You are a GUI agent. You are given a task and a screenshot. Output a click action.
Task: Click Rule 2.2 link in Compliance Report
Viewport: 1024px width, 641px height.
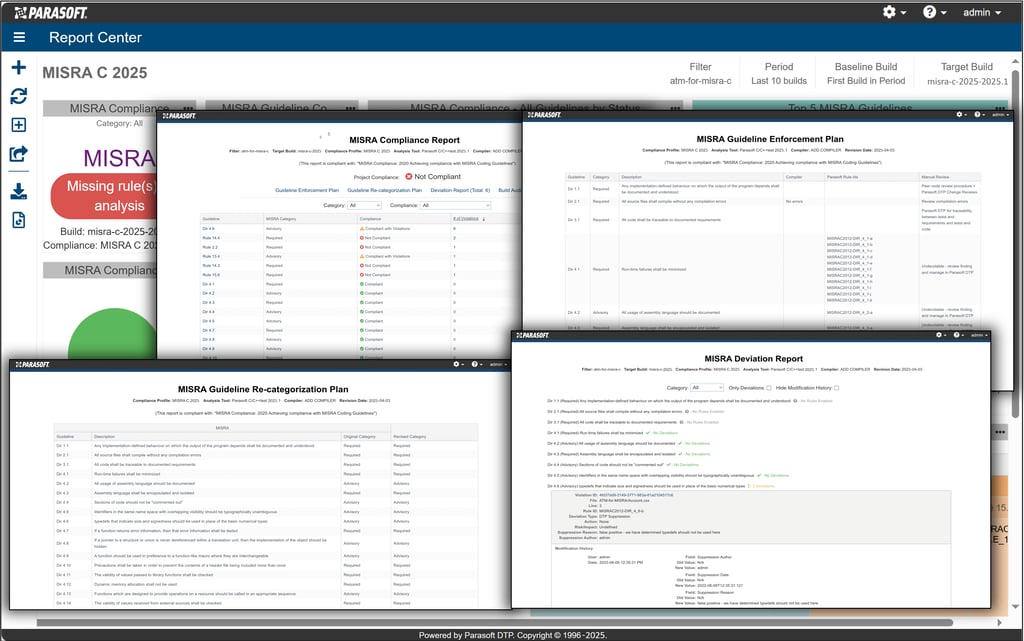[210, 247]
